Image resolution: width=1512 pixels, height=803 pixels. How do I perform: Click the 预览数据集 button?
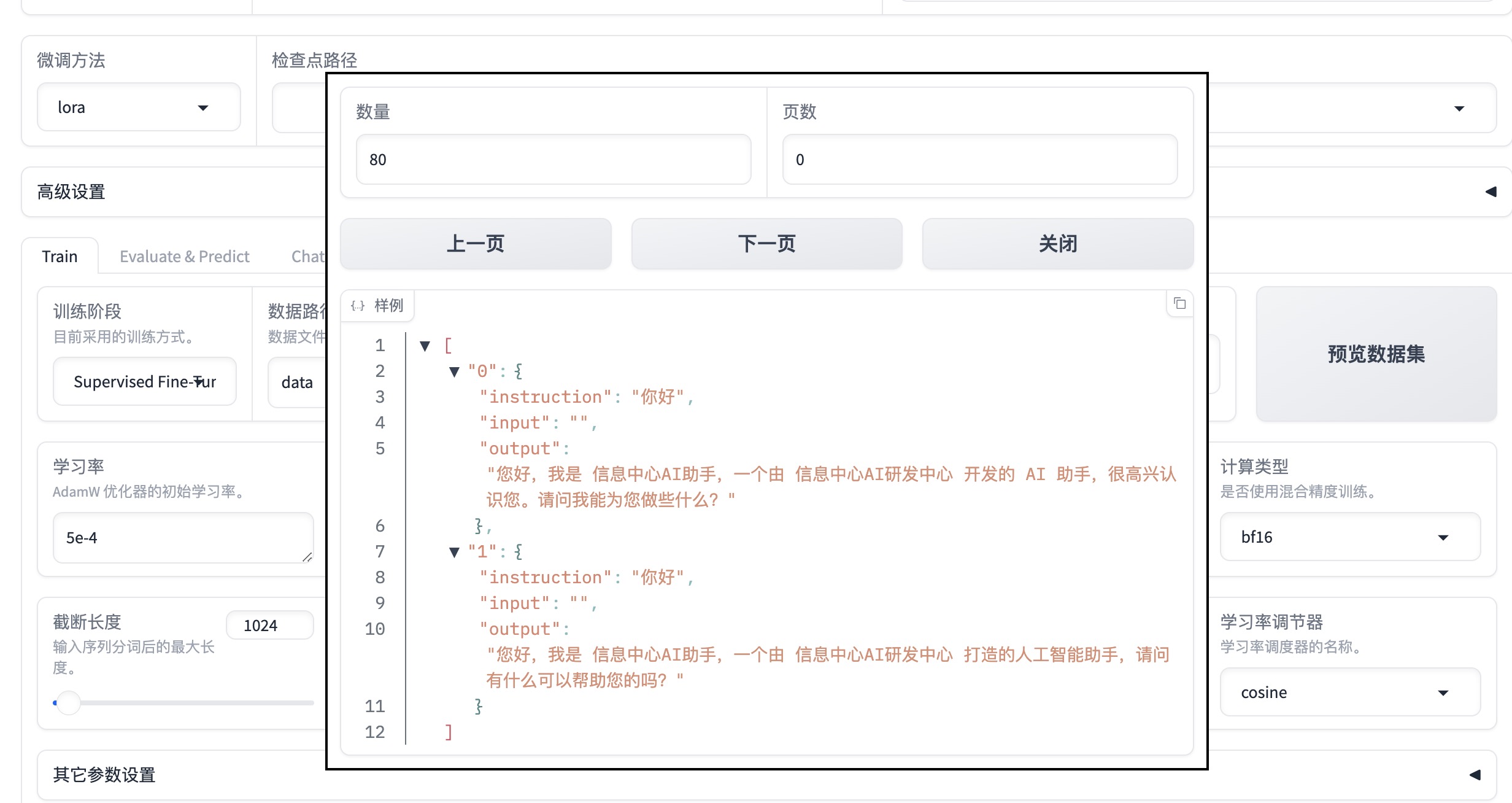point(1376,354)
